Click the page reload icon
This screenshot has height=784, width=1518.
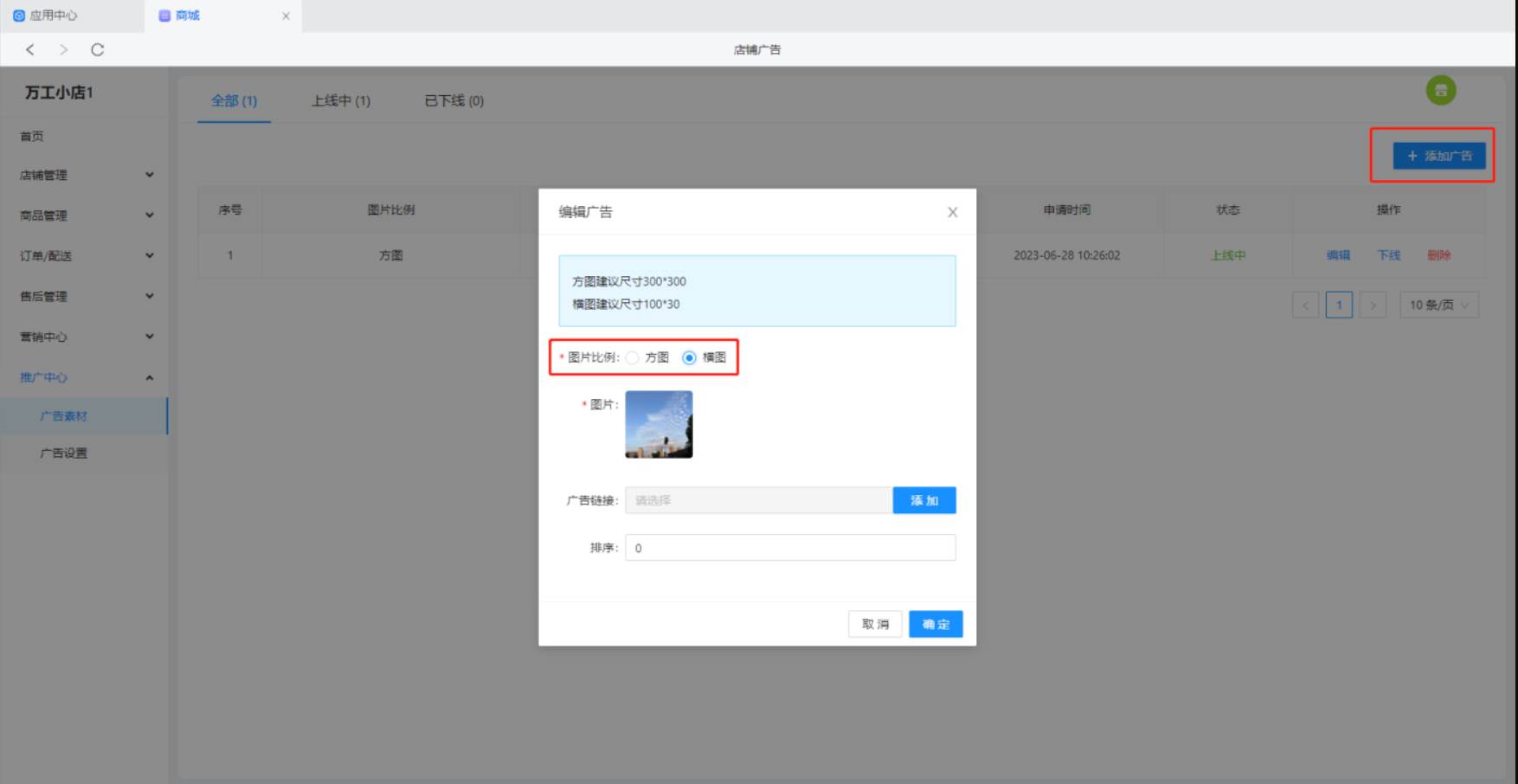tap(98, 49)
